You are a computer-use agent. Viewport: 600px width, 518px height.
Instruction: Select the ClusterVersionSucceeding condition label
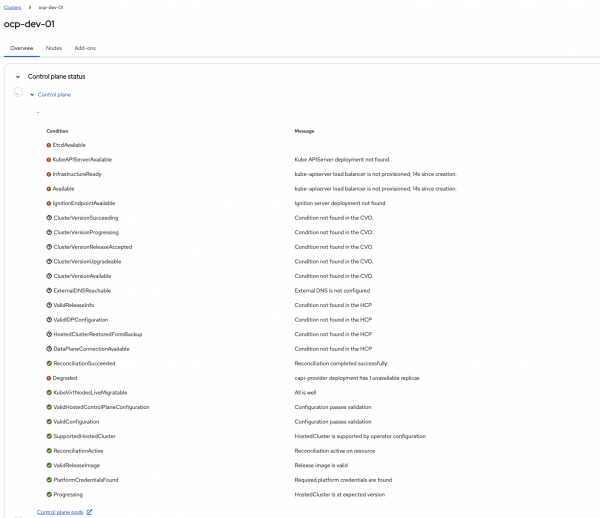point(86,218)
